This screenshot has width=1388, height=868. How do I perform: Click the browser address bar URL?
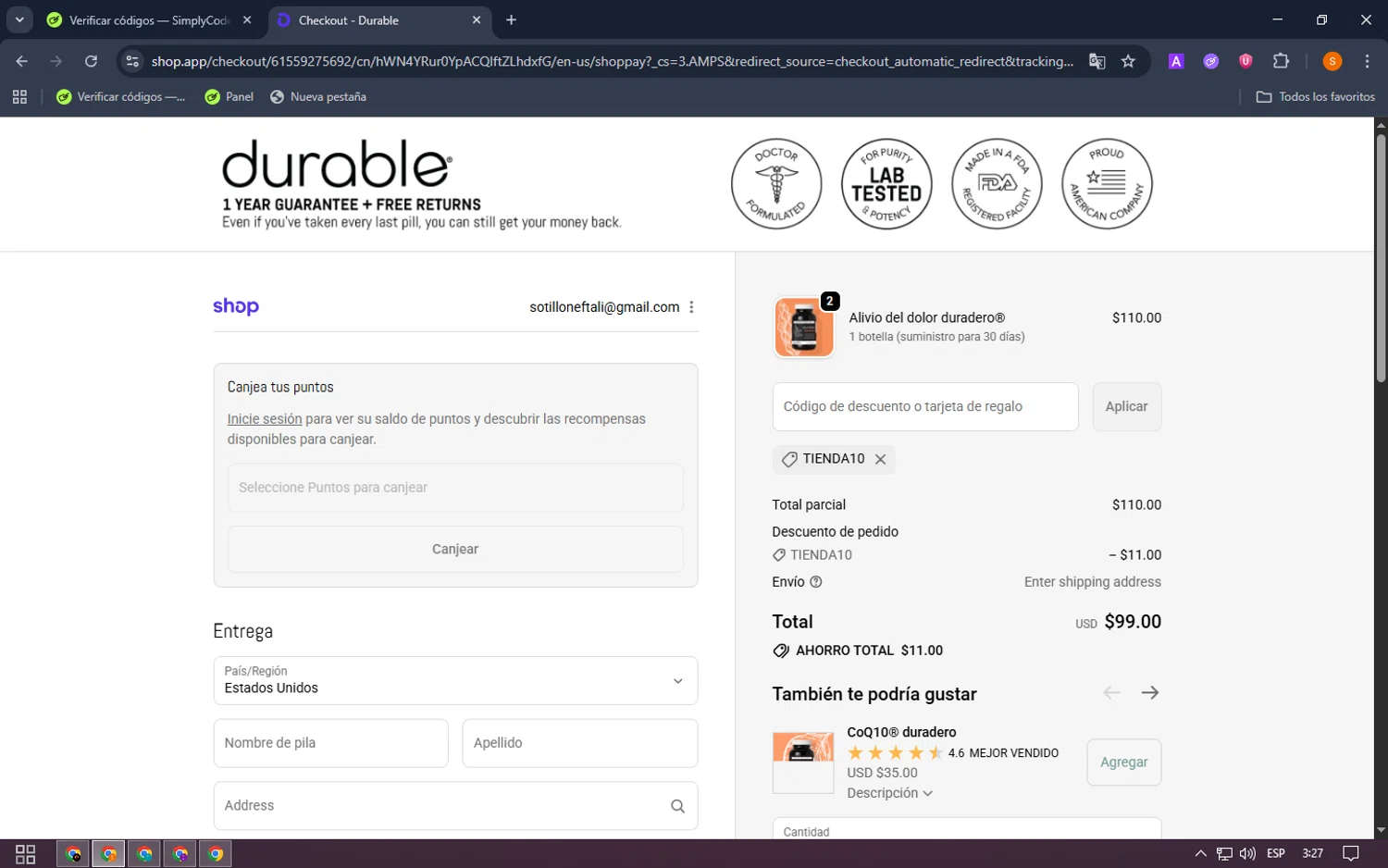pos(613,61)
